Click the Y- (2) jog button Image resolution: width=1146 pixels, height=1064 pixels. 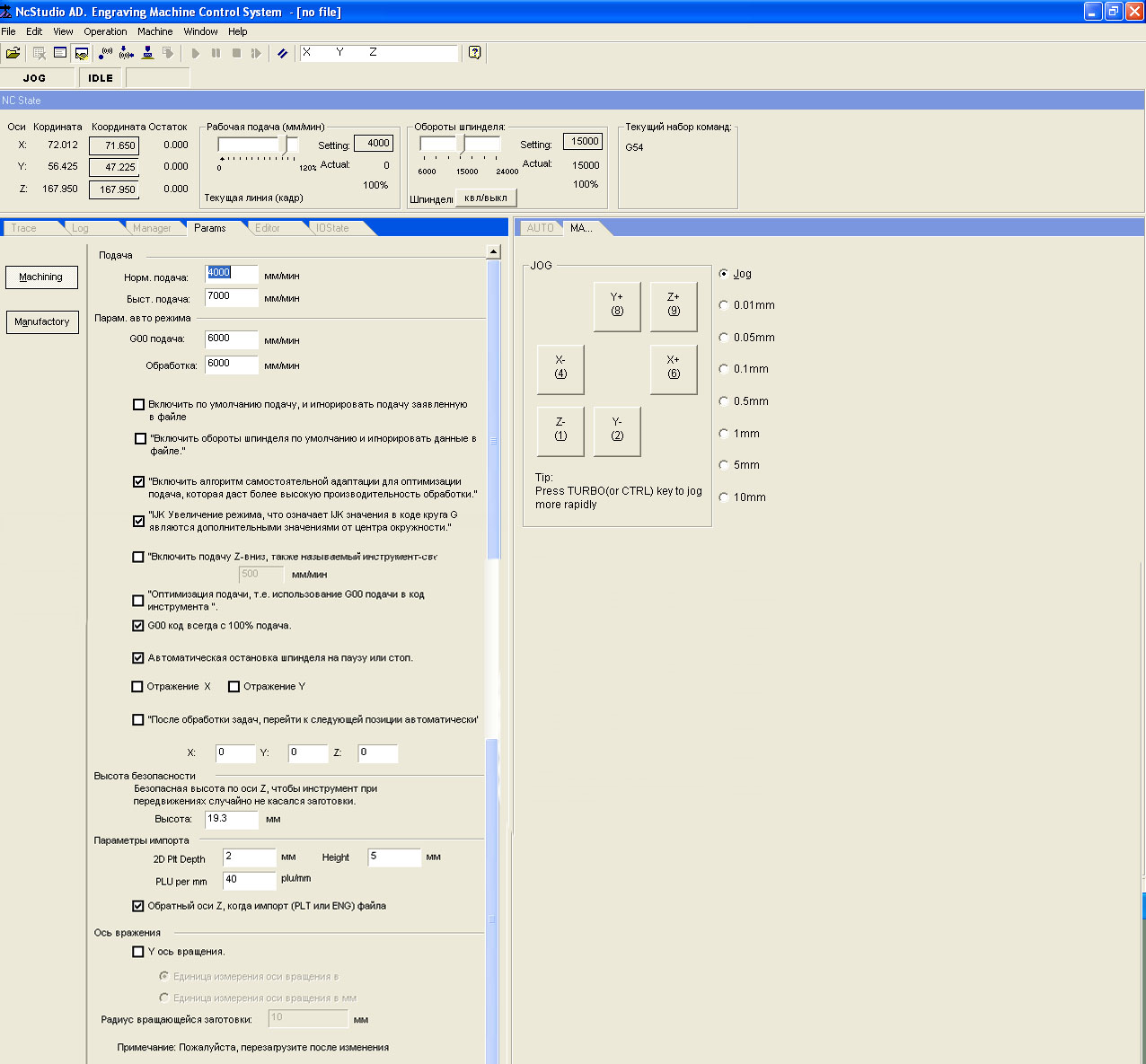(617, 432)
